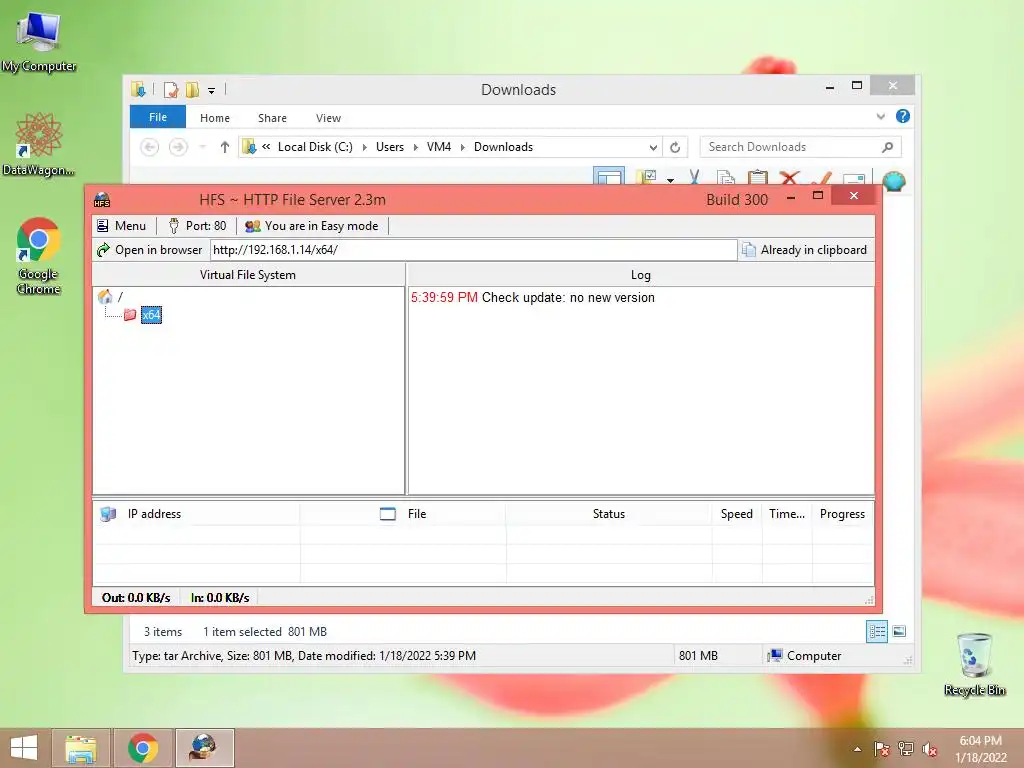Click the HFS URL address field
Screen dimensions: 1024x768
tap(473, 249)
